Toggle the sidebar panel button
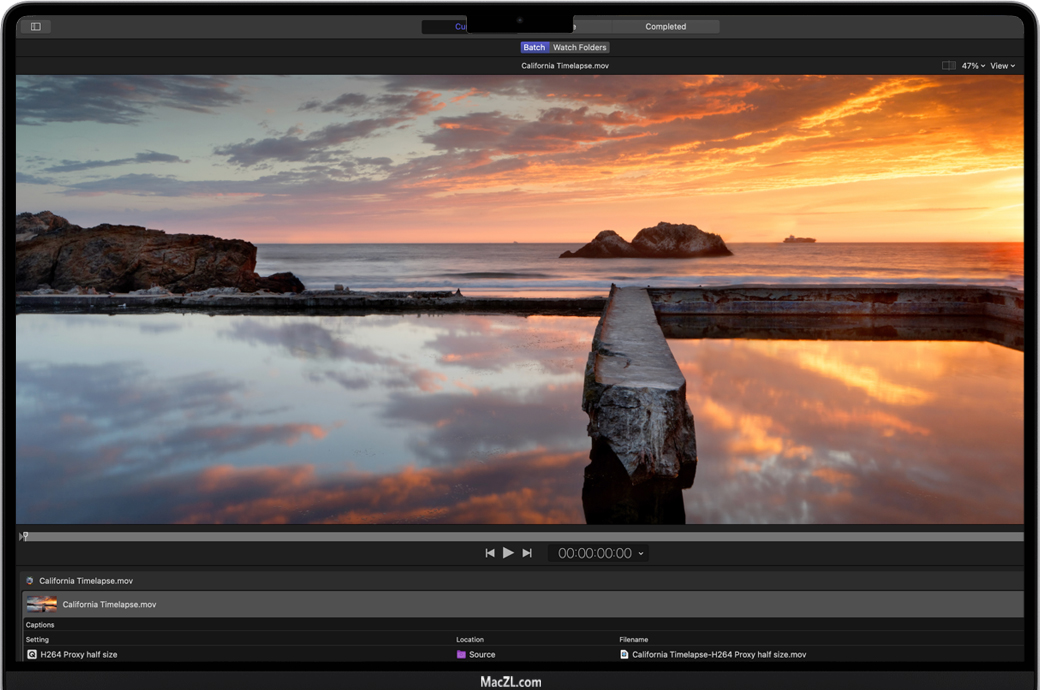Viewport: 1040px width, 690px height. coord(36,27)
